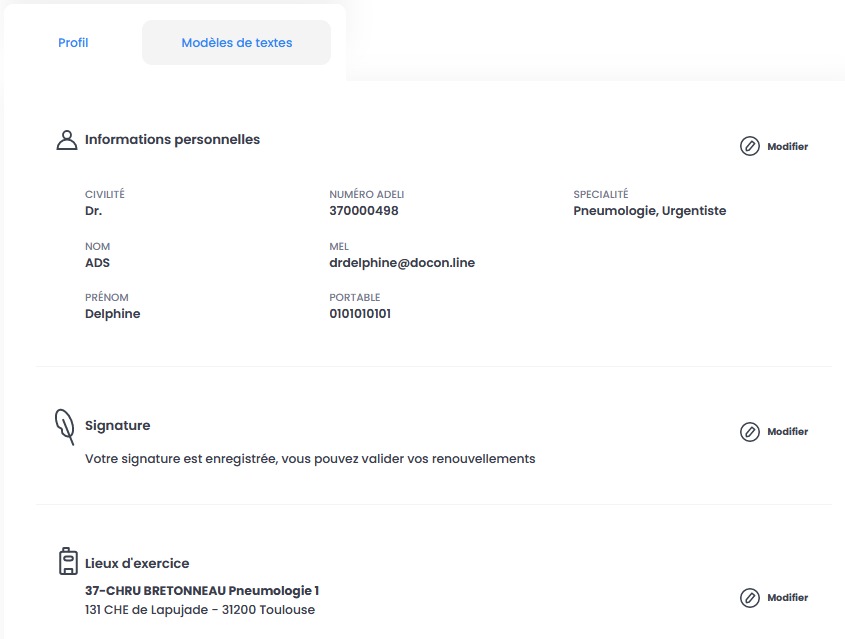
Task: Click pencil icon for Lieux d'exercice
Action: coord(750,598)
